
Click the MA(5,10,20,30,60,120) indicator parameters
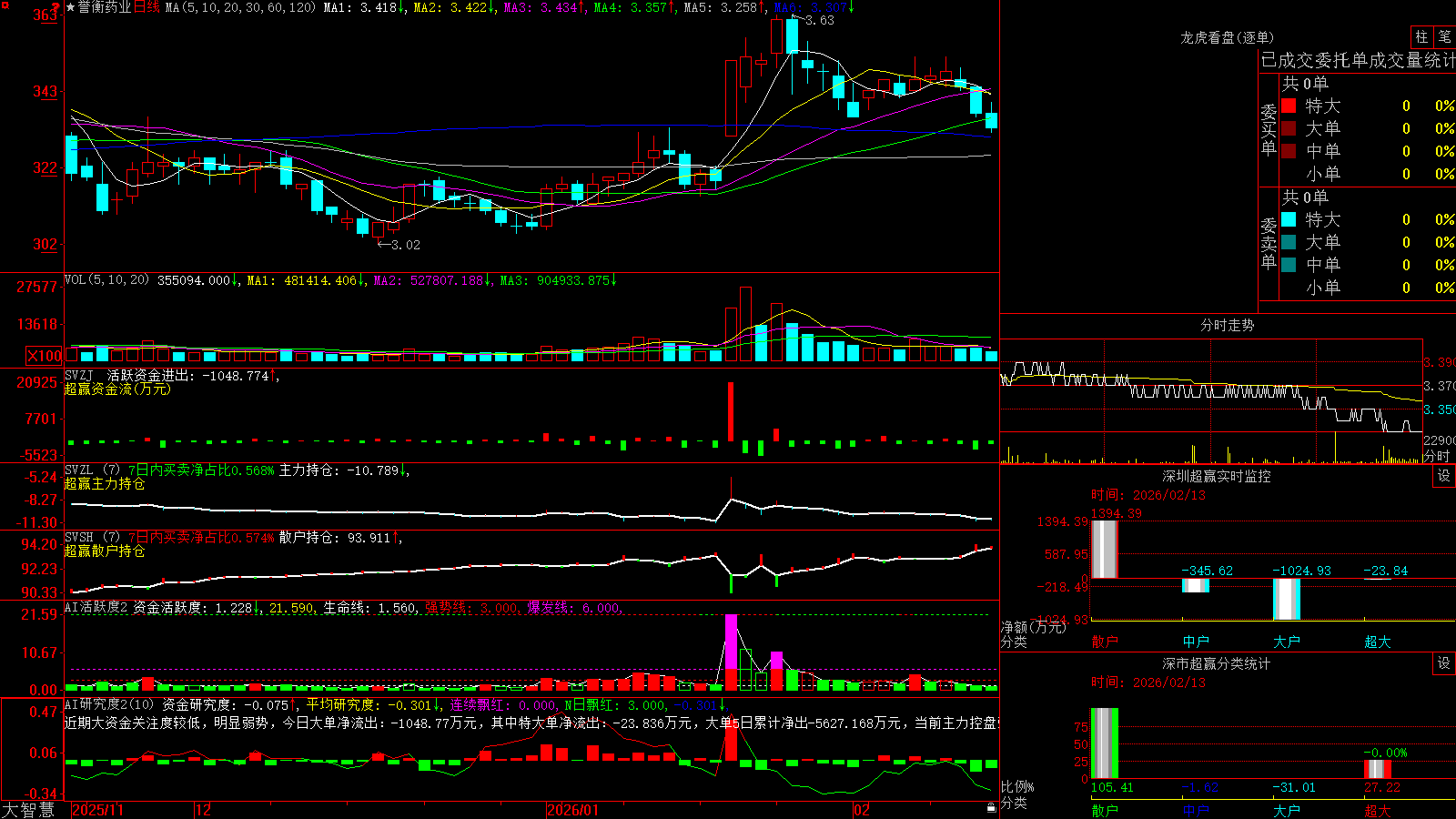point(240,7)
